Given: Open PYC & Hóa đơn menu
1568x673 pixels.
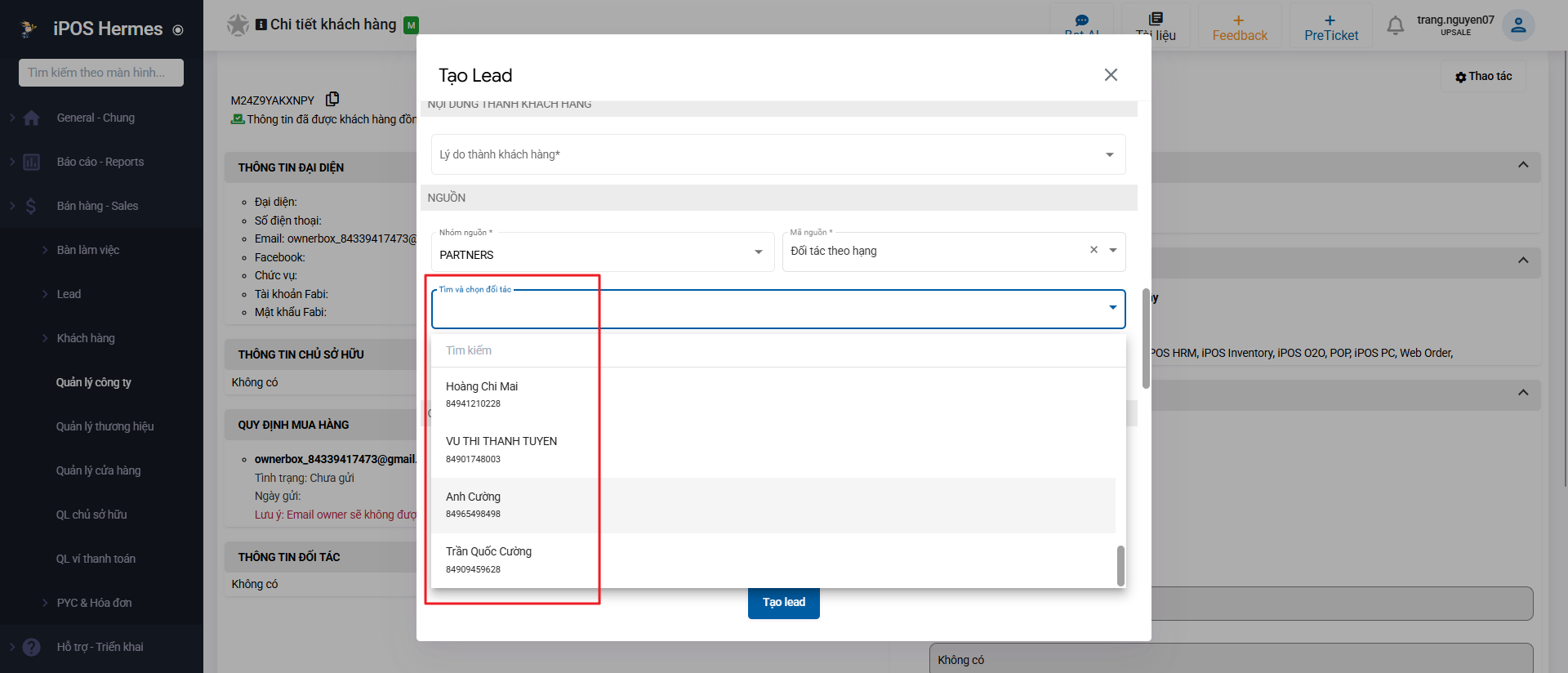Looking at the screenshot, I should (94, 603).
